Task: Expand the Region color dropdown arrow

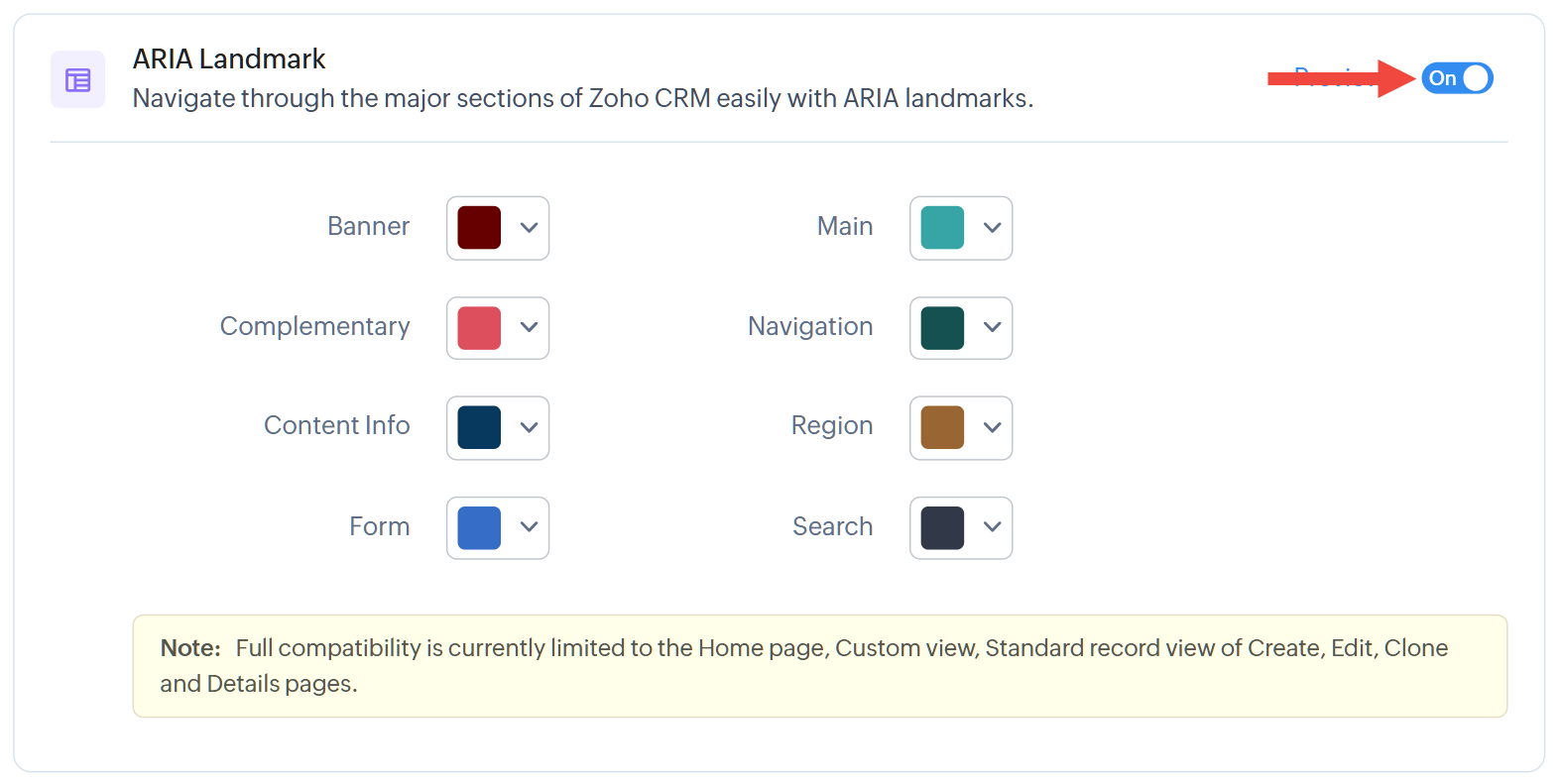Action: click(992, 427)
